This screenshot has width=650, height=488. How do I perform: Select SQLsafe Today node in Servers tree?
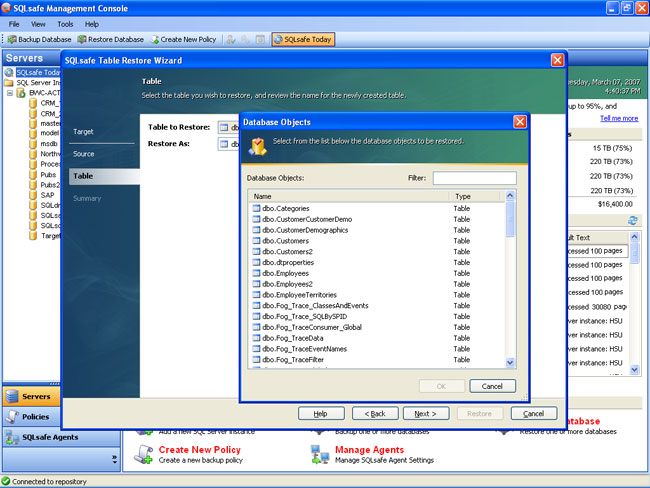pos(38,72)
